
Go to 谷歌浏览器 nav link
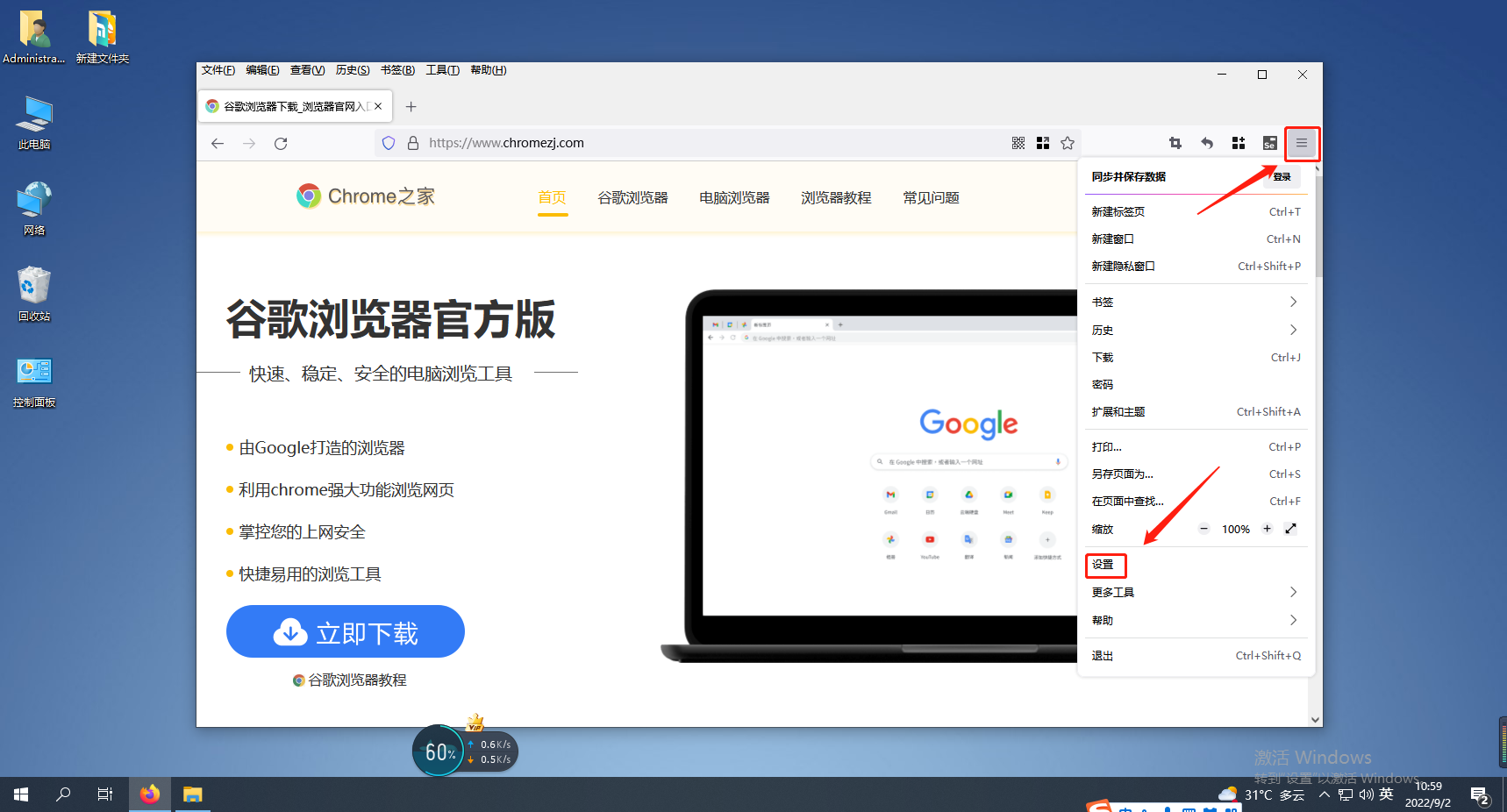(x=632, y=197)
